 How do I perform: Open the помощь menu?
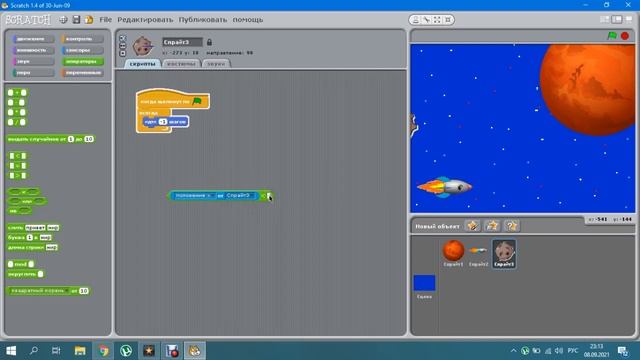[248, 20]
